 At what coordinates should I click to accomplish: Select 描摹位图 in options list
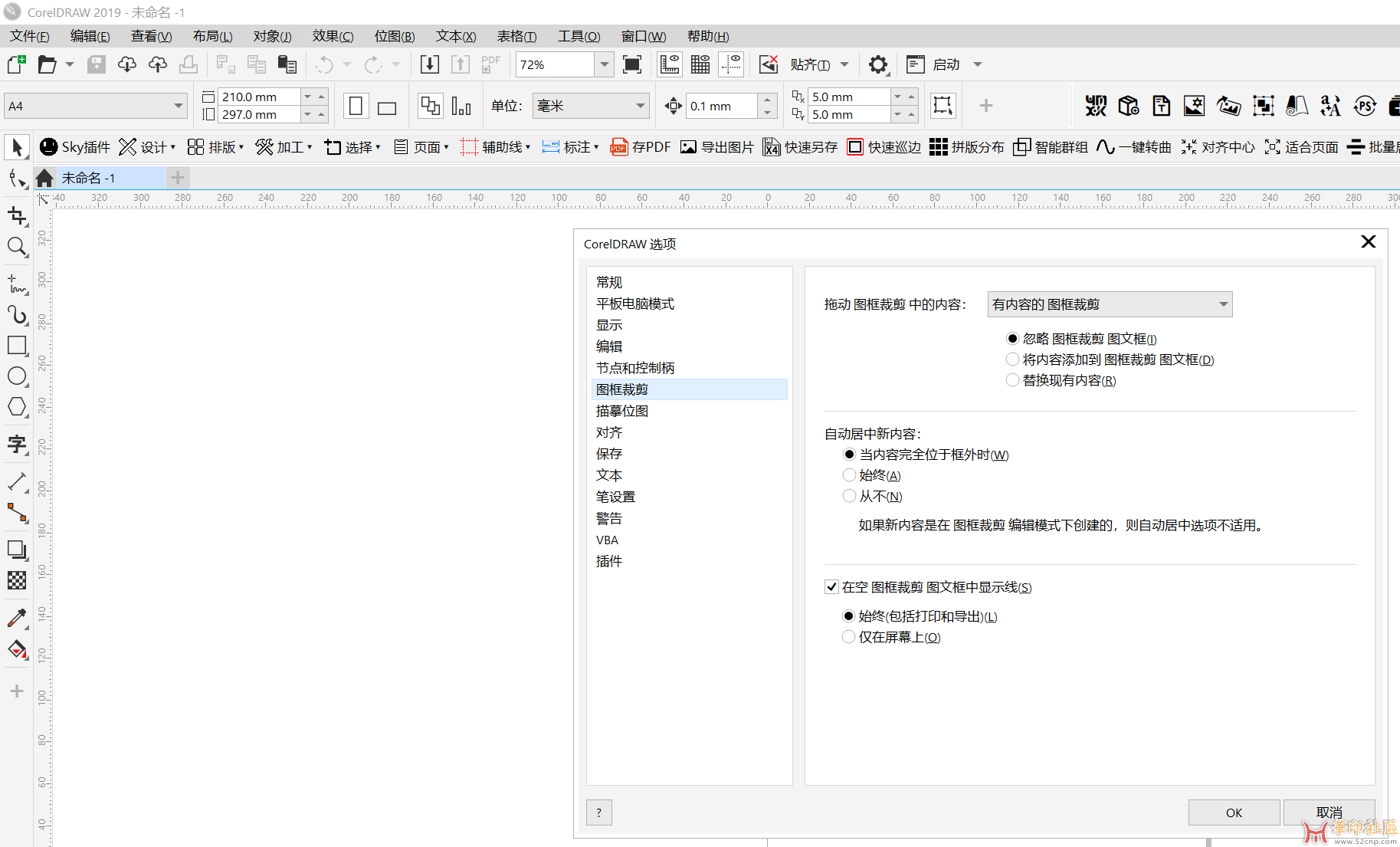tap(689, 411)
